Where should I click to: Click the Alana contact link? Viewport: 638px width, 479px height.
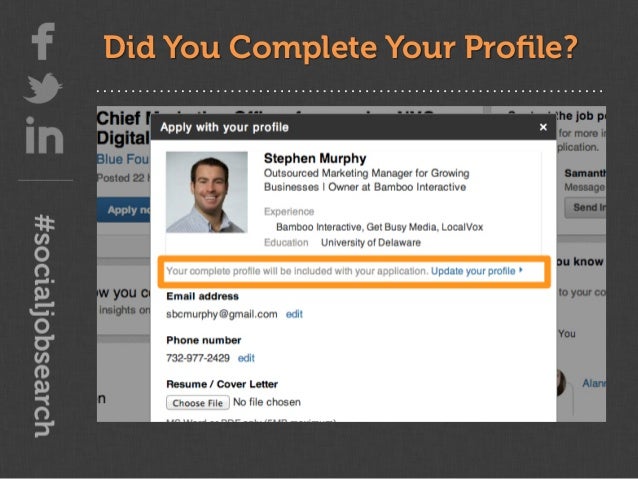(x=594, y=383)
